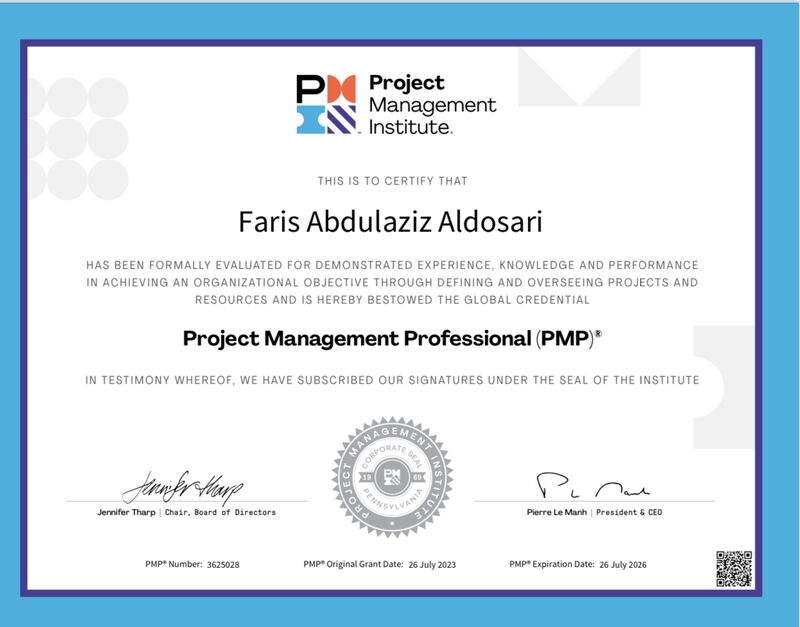Click the printed name "Jennifer Tharp"
800x627 pixels.
coord(126,512)
